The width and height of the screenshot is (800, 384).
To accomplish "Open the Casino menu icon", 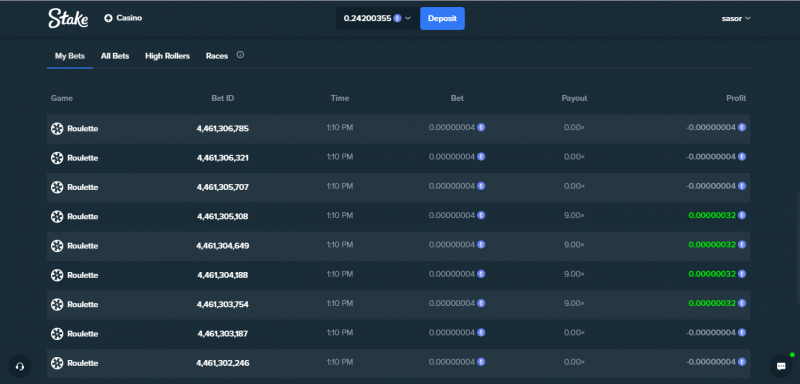I will tap(108, 18).
